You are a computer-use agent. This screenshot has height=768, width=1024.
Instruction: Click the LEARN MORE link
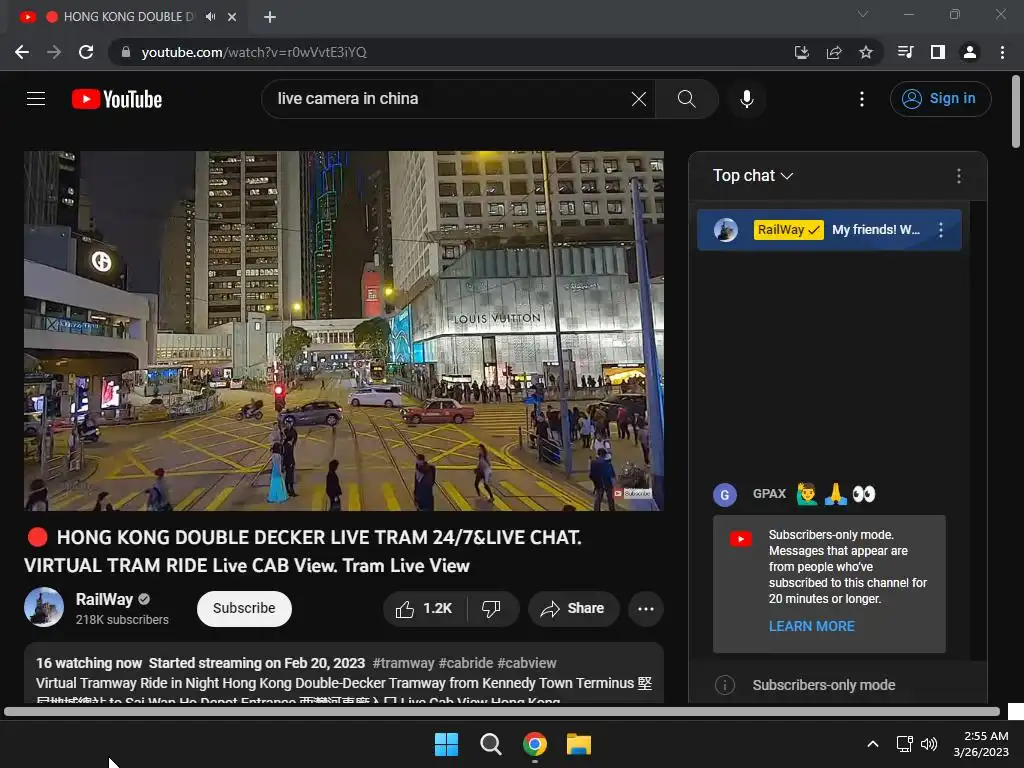pos(811,626)
